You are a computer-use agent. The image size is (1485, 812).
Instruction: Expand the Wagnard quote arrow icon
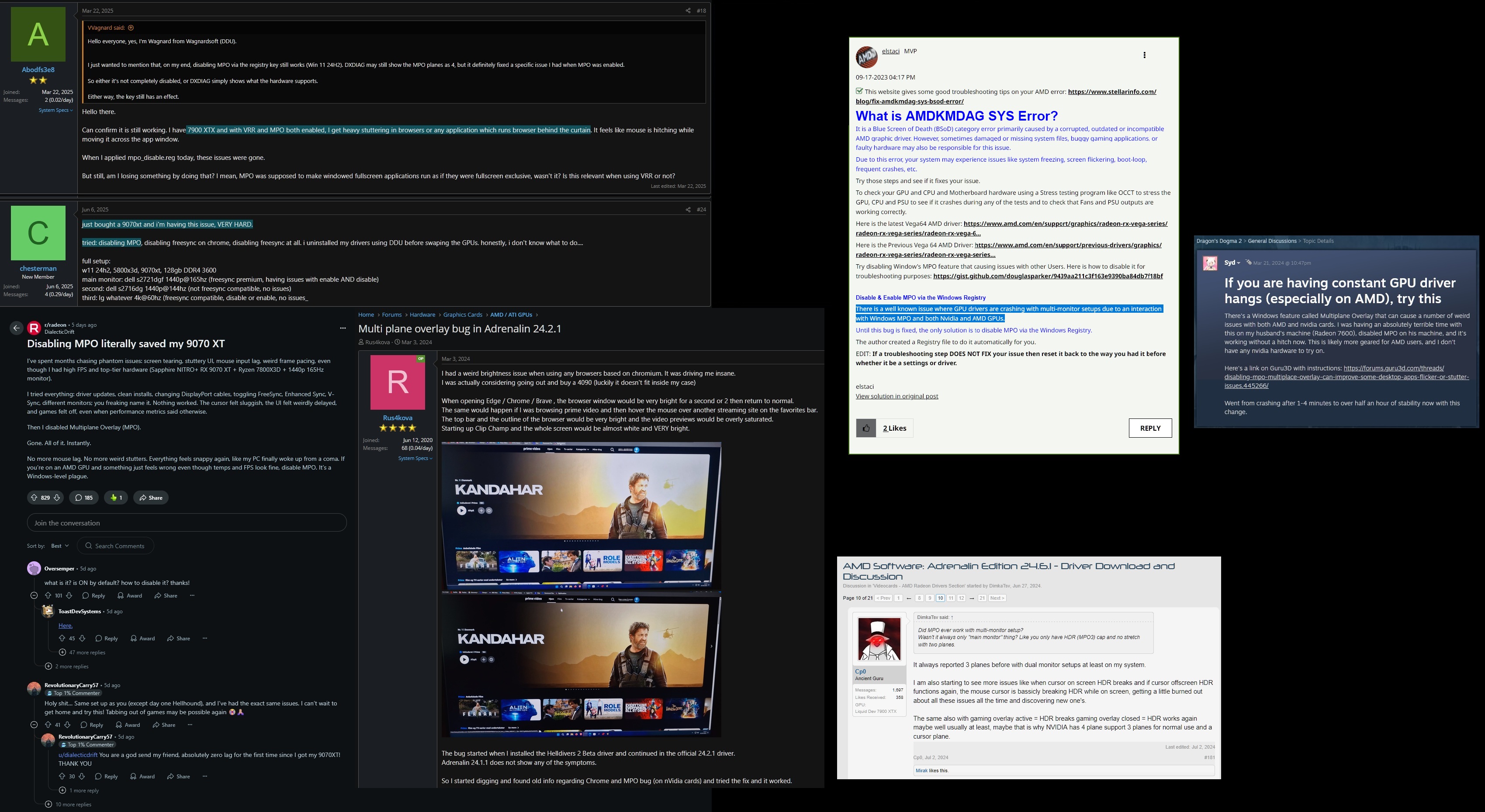point(131,28)
